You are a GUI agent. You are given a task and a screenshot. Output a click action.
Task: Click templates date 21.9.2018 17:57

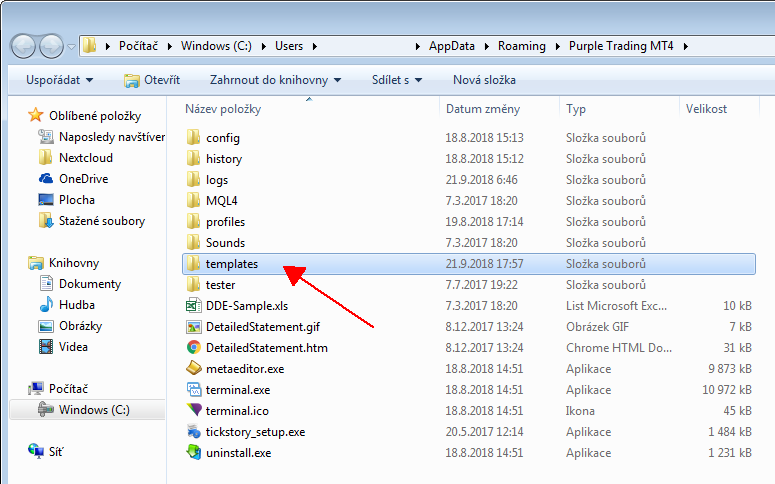[x=484, y=264]
